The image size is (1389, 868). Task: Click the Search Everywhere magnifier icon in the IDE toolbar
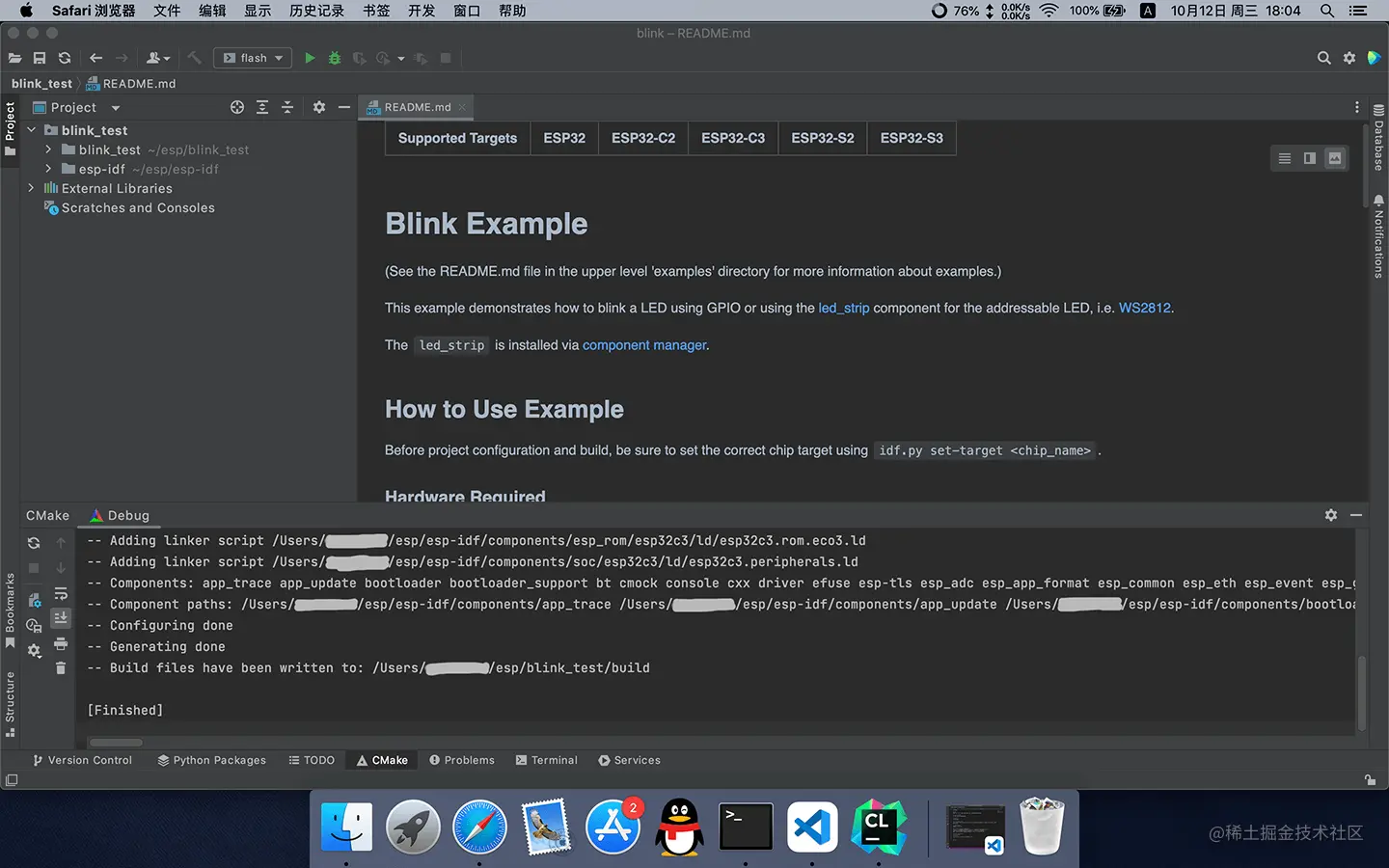click(1324, 58)
